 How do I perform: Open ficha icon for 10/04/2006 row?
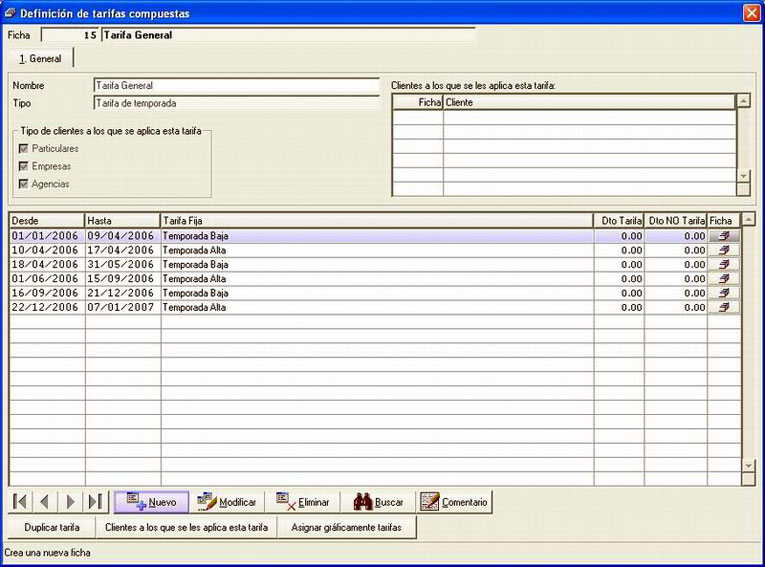[724, 250]
